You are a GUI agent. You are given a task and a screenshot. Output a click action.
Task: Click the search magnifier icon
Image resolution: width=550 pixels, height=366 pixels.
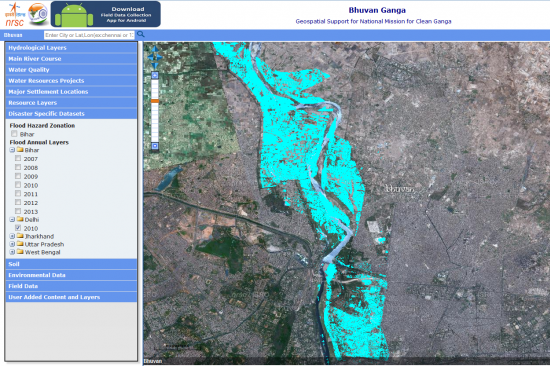tap(141, 34)
